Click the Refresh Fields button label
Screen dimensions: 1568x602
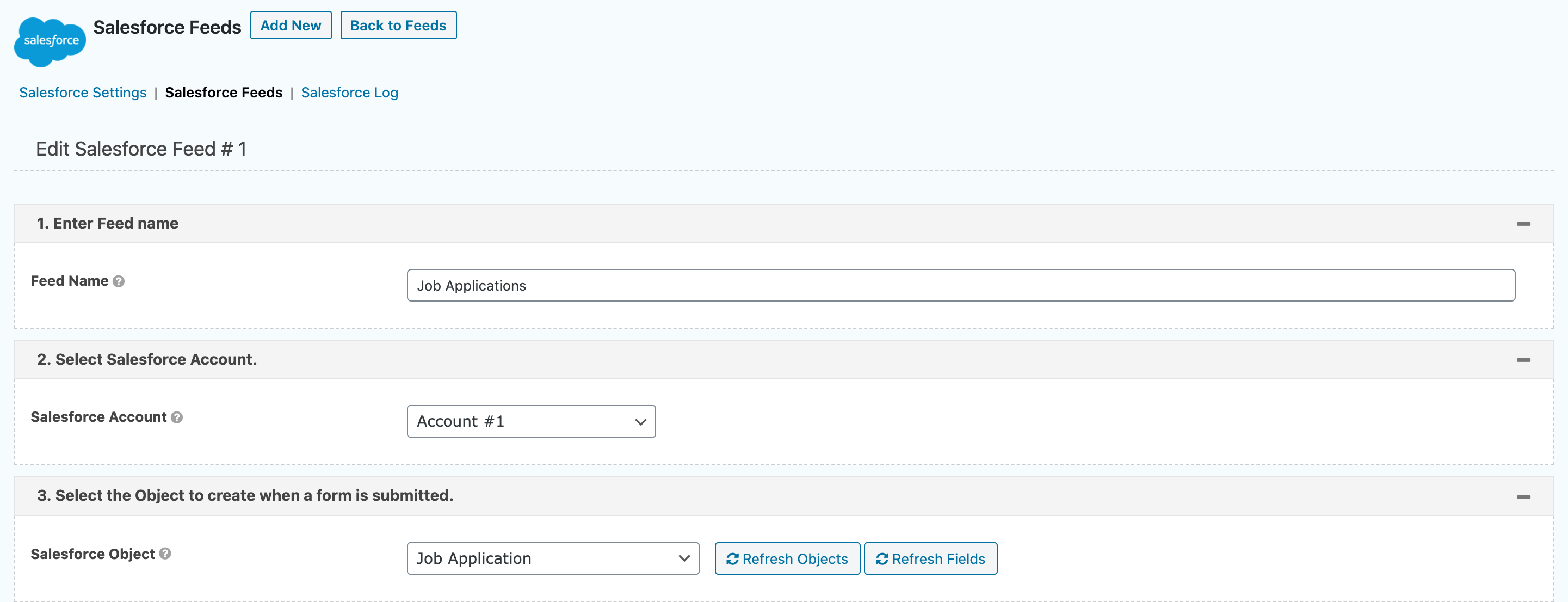click(x=938, y=559)
